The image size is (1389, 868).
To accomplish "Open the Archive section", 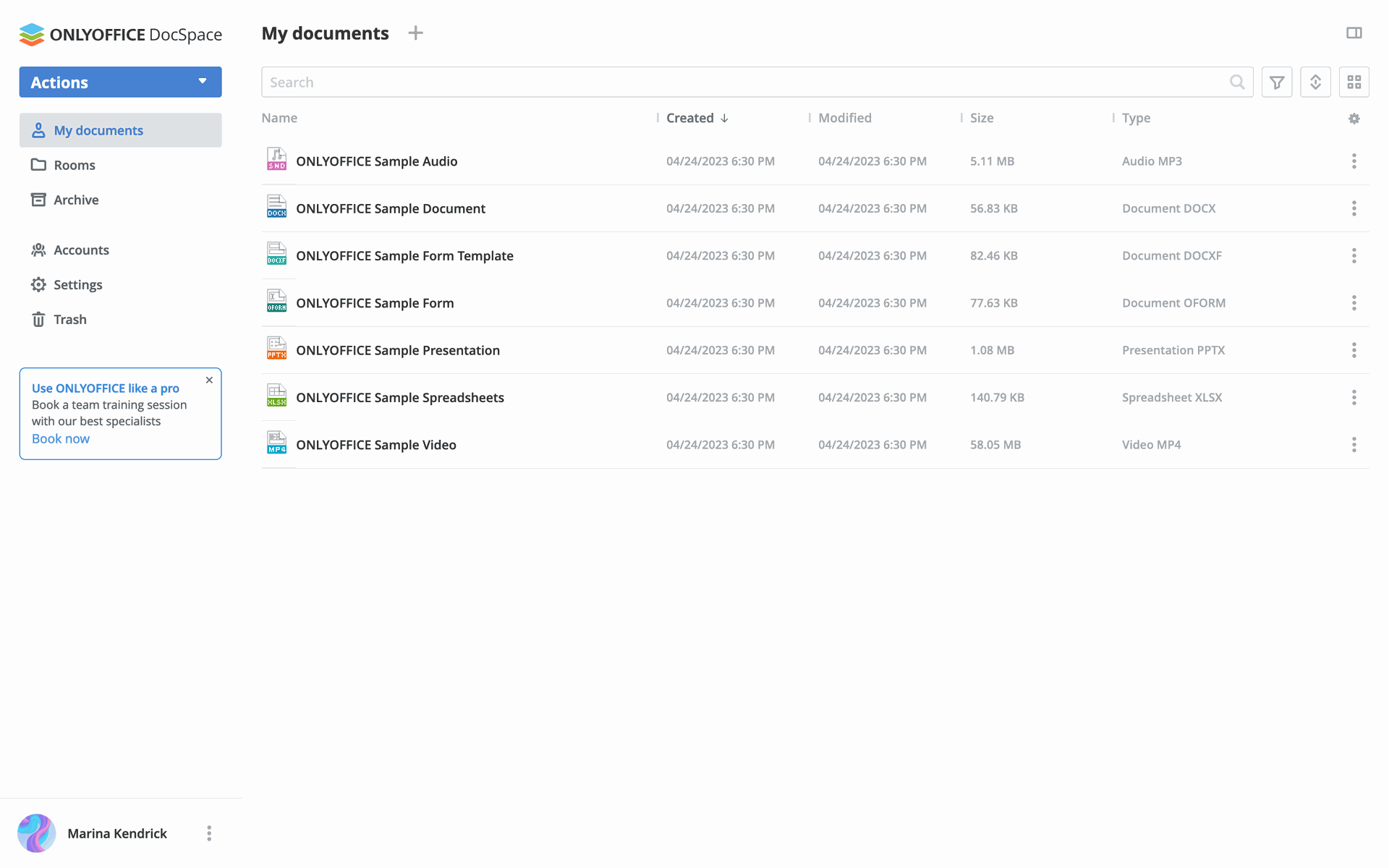I will coord(75,200).
